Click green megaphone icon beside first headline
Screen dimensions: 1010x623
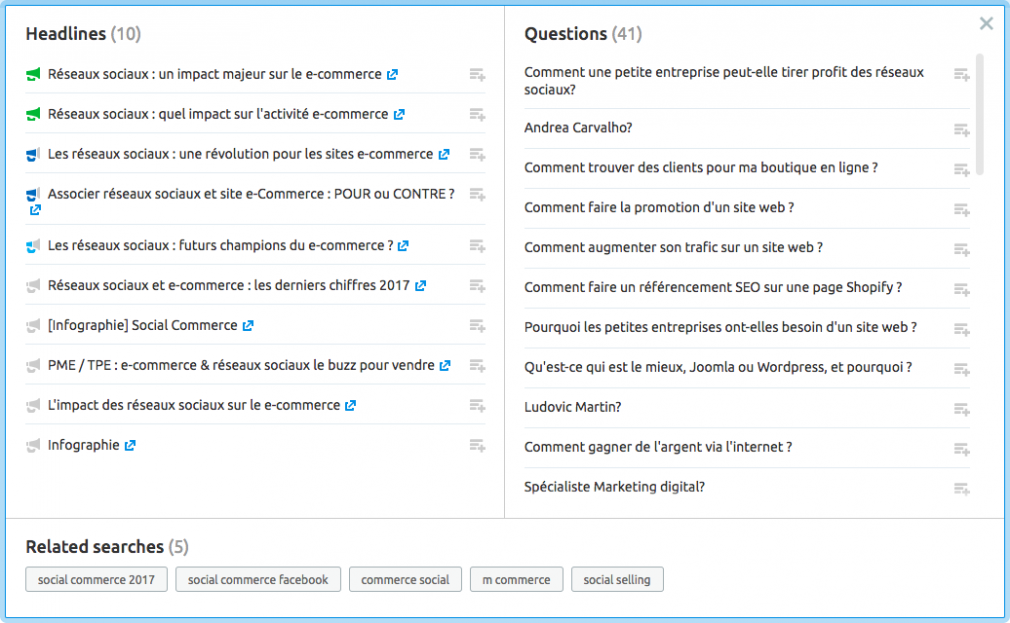click(33, 75)
